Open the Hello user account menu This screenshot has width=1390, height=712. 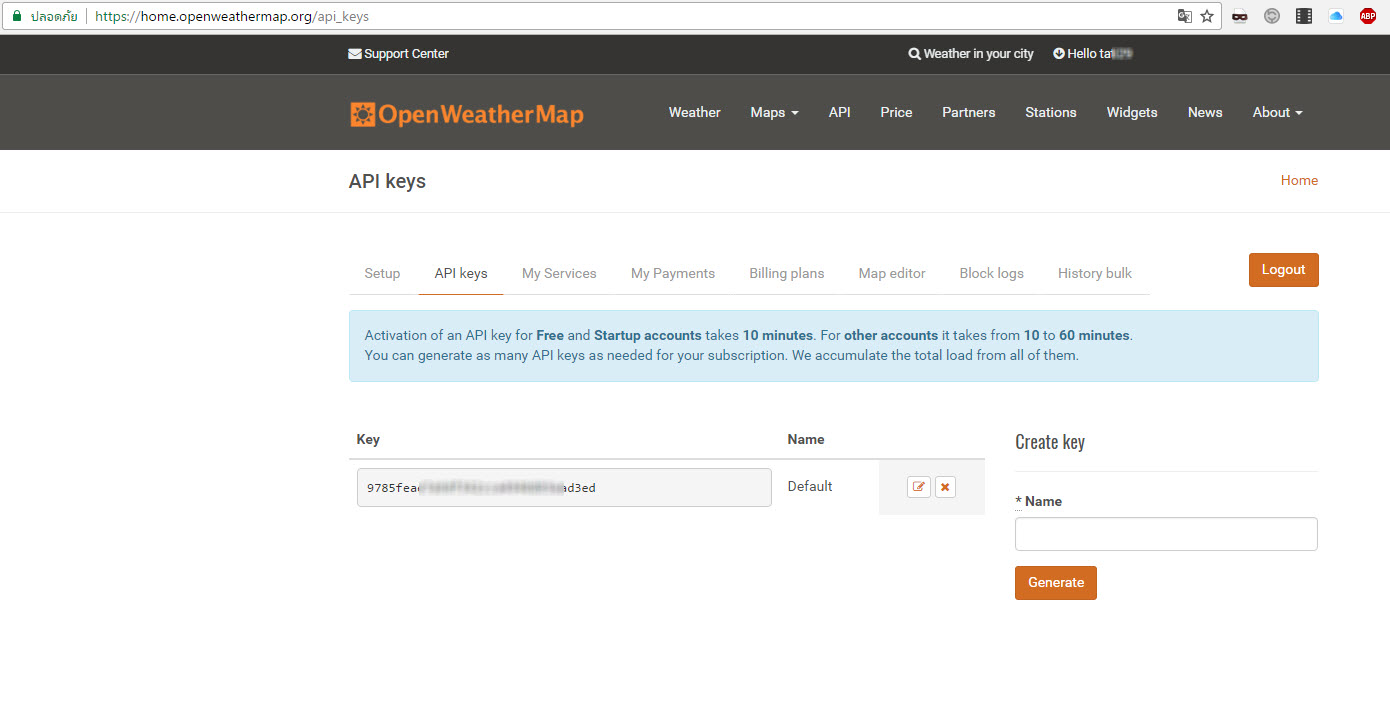(x=1093, y=54)
